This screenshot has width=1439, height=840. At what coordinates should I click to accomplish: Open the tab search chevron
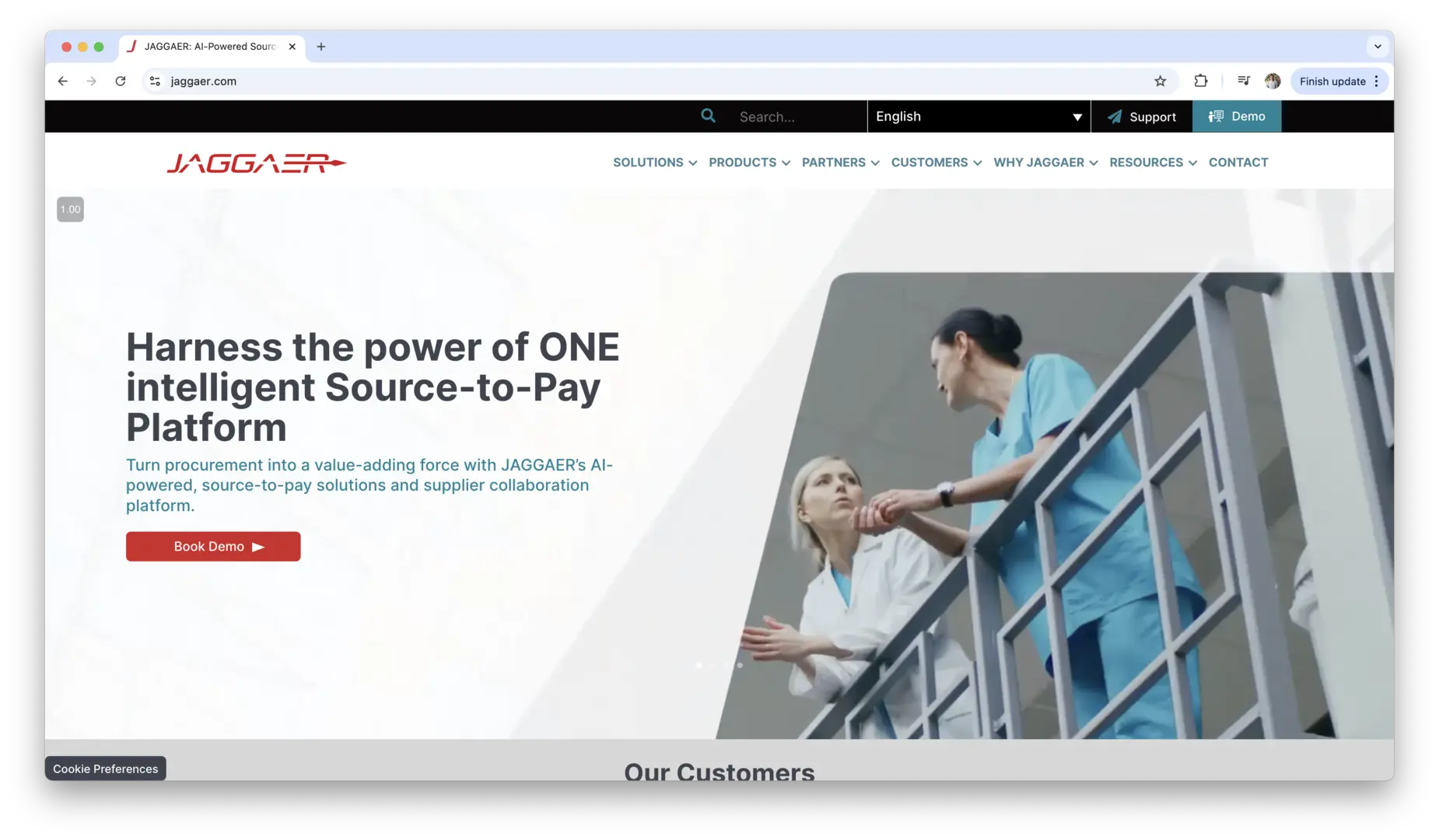pos(1378,47)
